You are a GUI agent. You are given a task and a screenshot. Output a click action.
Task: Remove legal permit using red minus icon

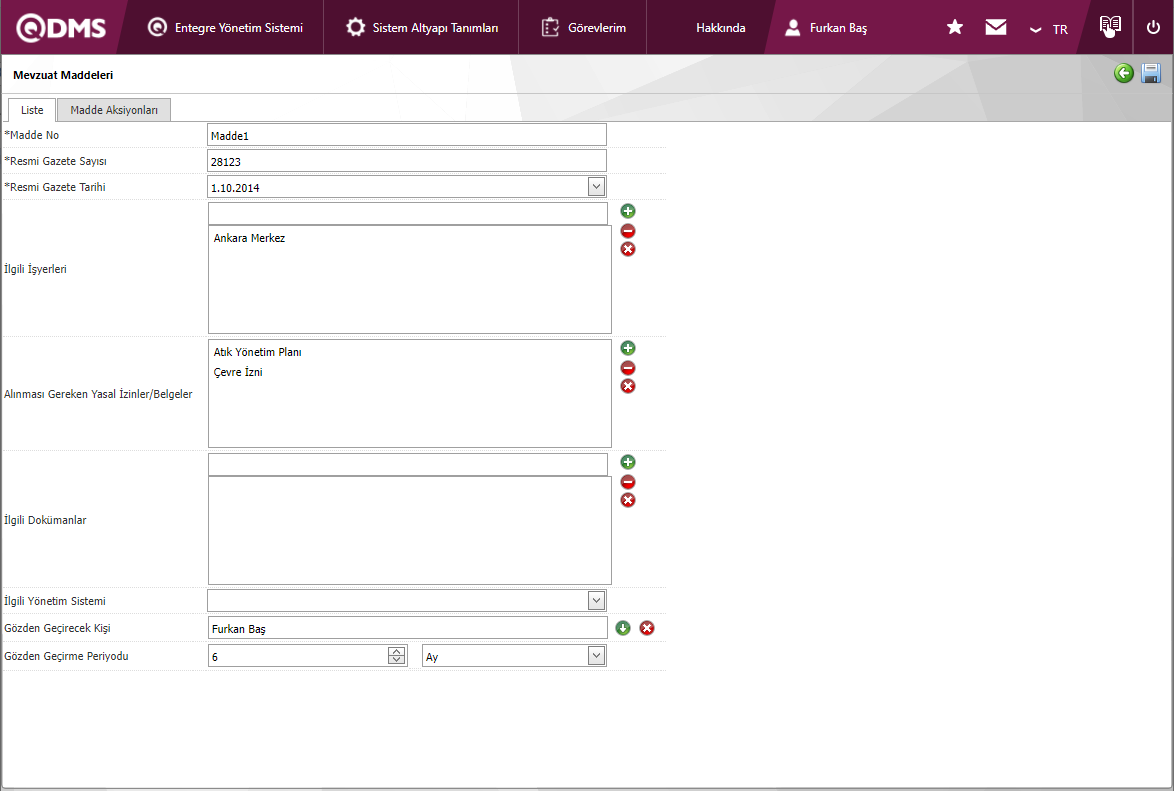pyautogui.click(x=628, y=367)
